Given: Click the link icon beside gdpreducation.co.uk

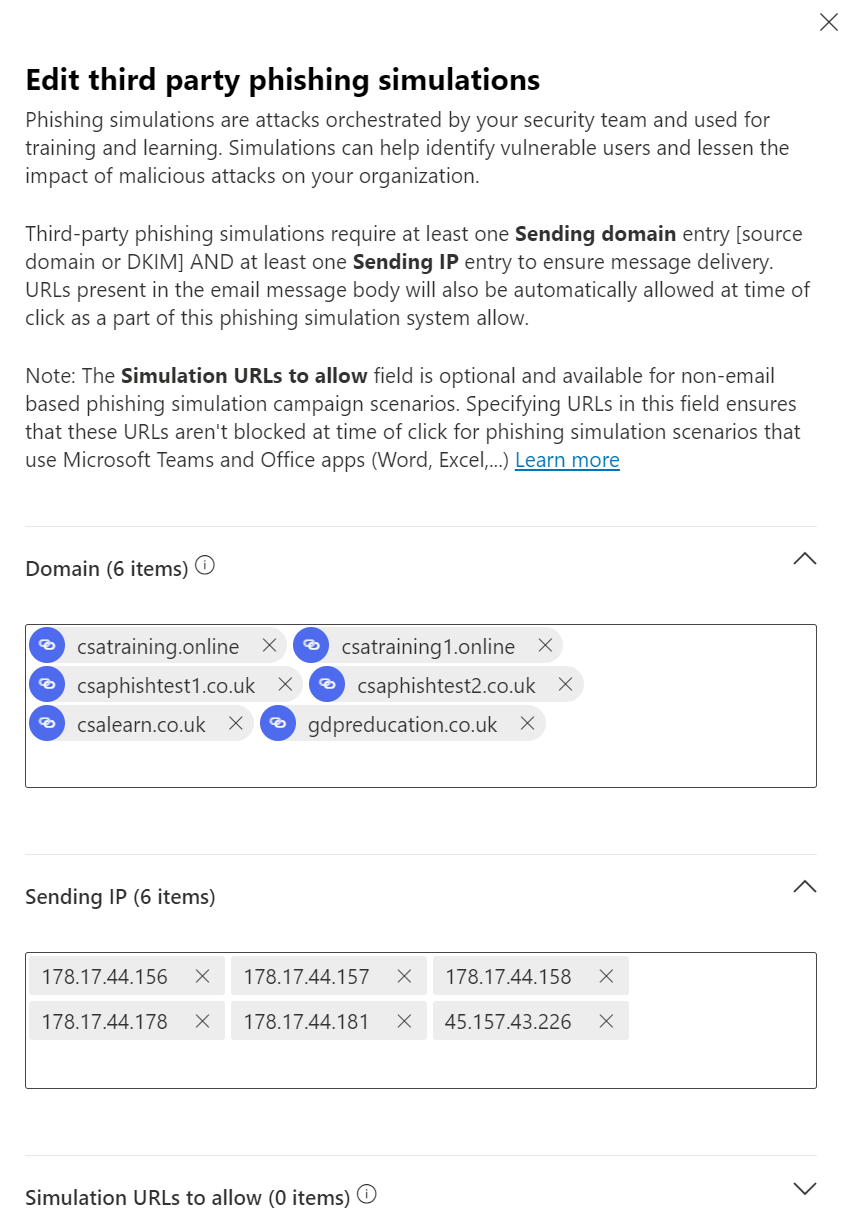Looking at the screenshot, I should (x=278, y=723).
